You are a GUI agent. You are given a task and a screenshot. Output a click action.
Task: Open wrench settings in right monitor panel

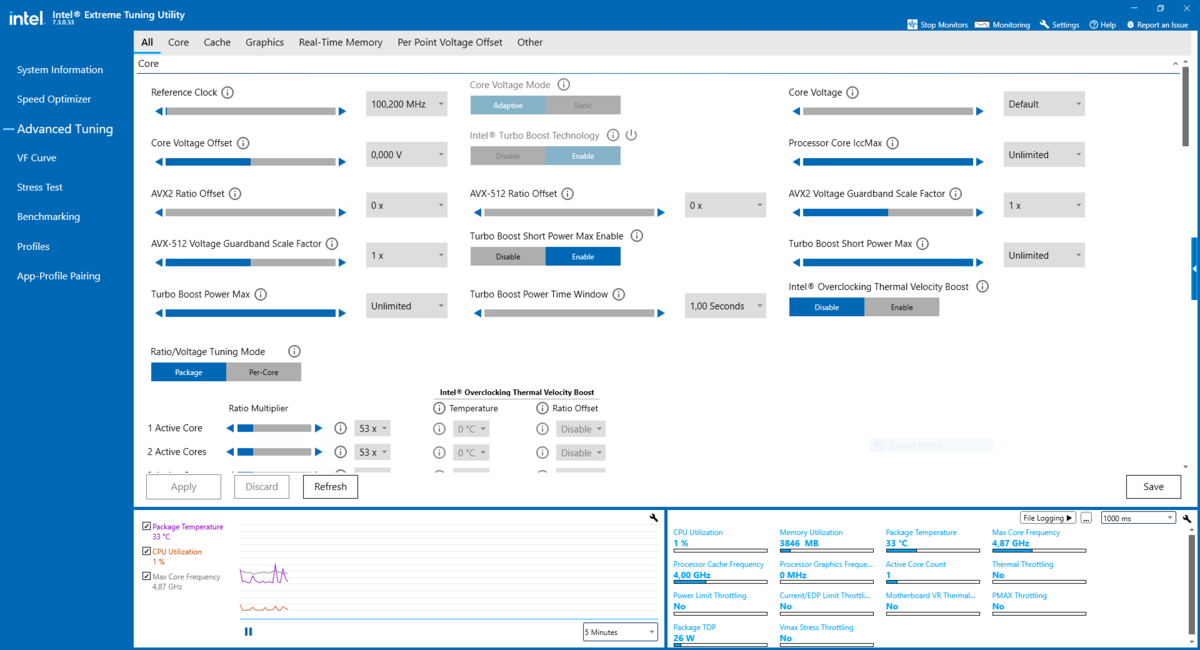1187,519
